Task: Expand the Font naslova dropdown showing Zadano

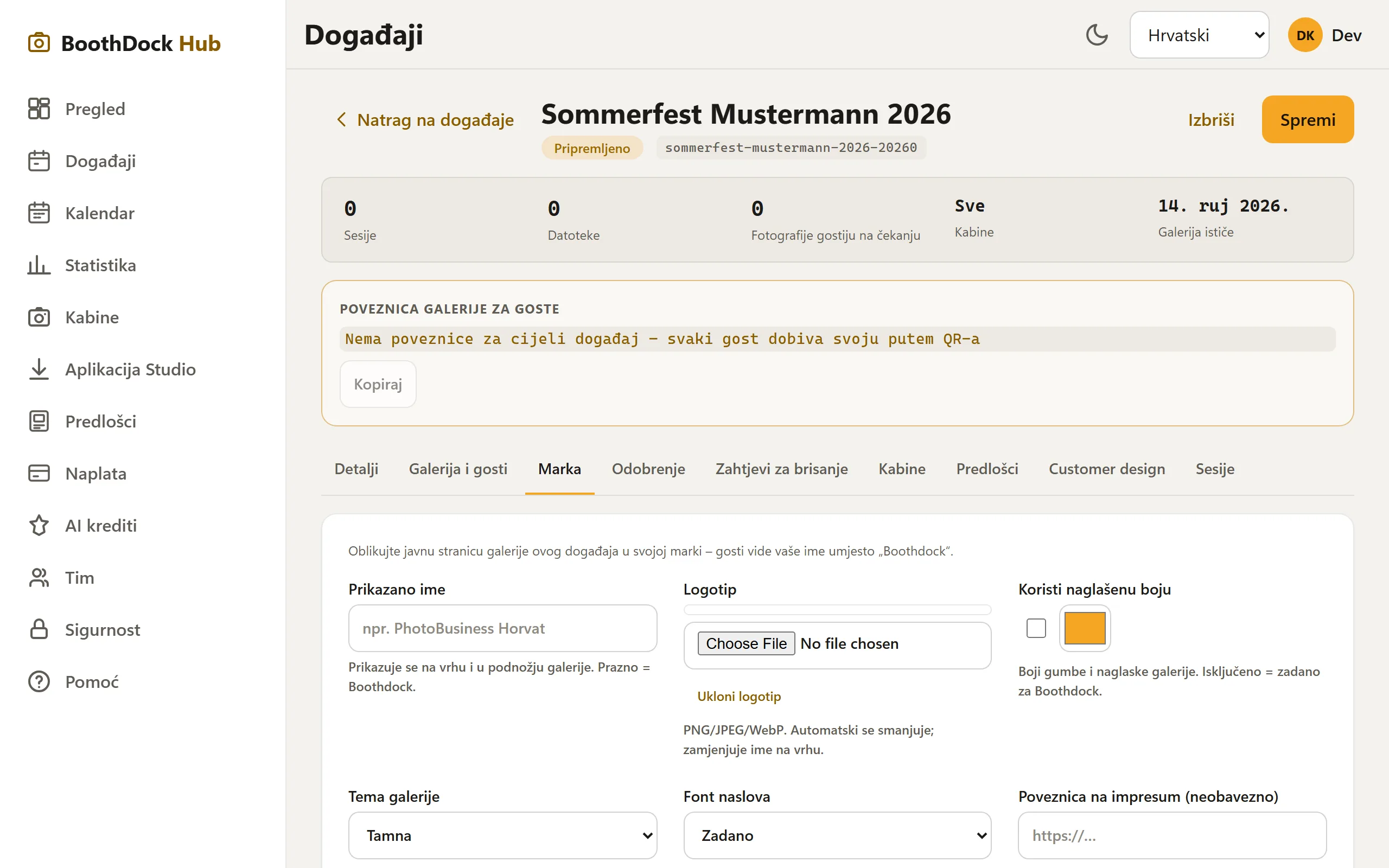Action: point(837,835)
